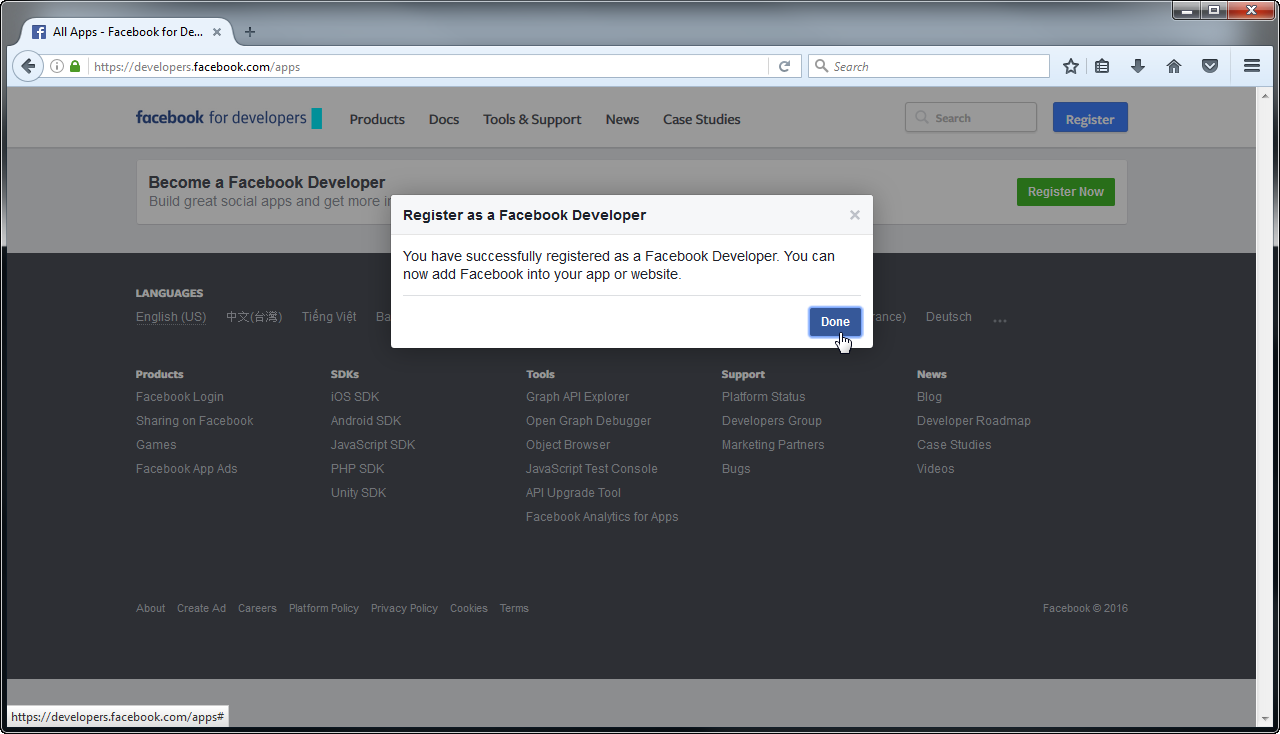
Task: Reload the page with the refresh icon
Action: click(785, 67)
